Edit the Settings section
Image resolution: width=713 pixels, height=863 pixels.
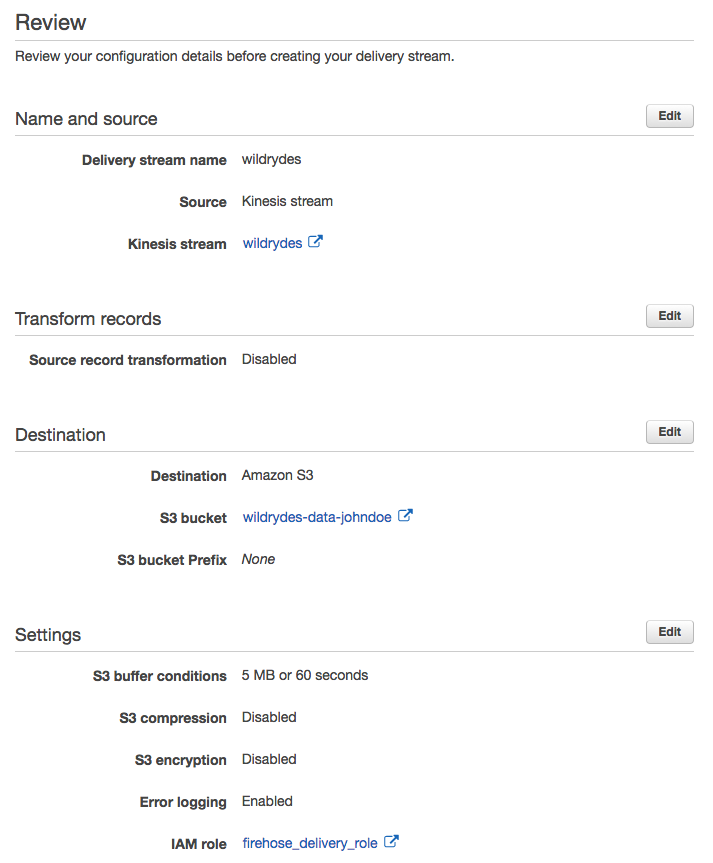[670, 631]
